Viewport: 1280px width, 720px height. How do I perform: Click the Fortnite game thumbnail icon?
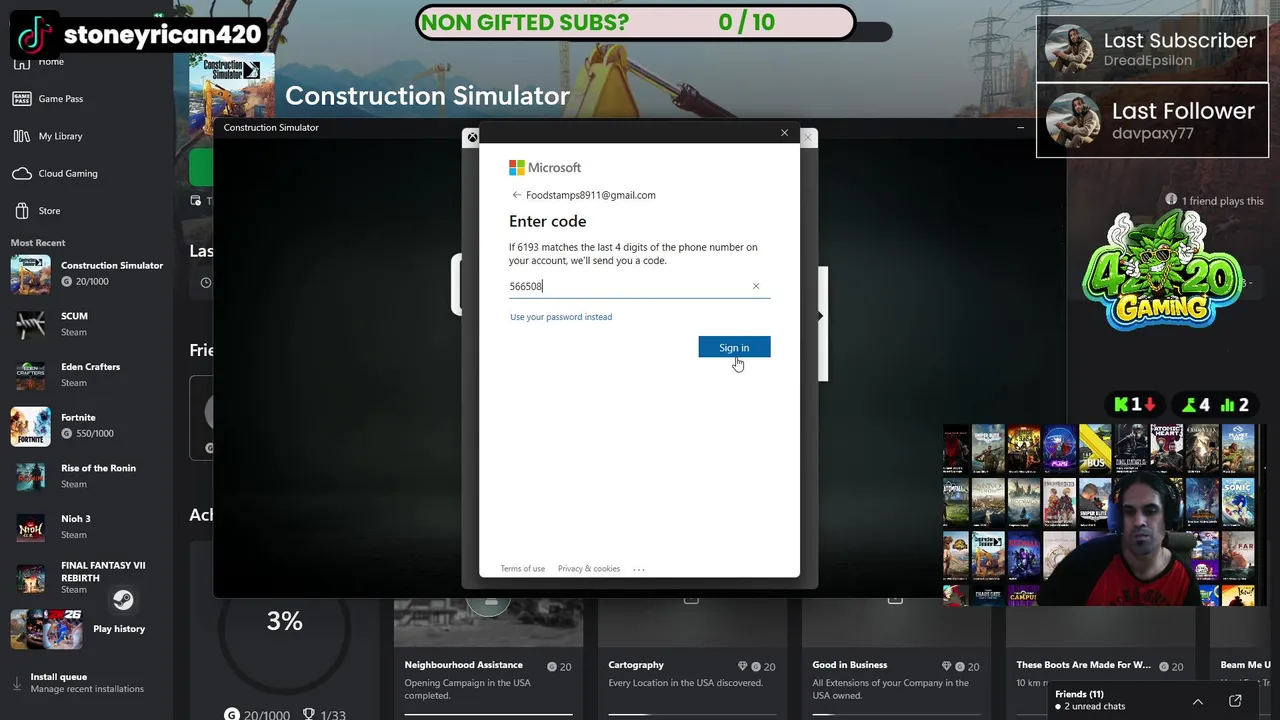[30, 426]
